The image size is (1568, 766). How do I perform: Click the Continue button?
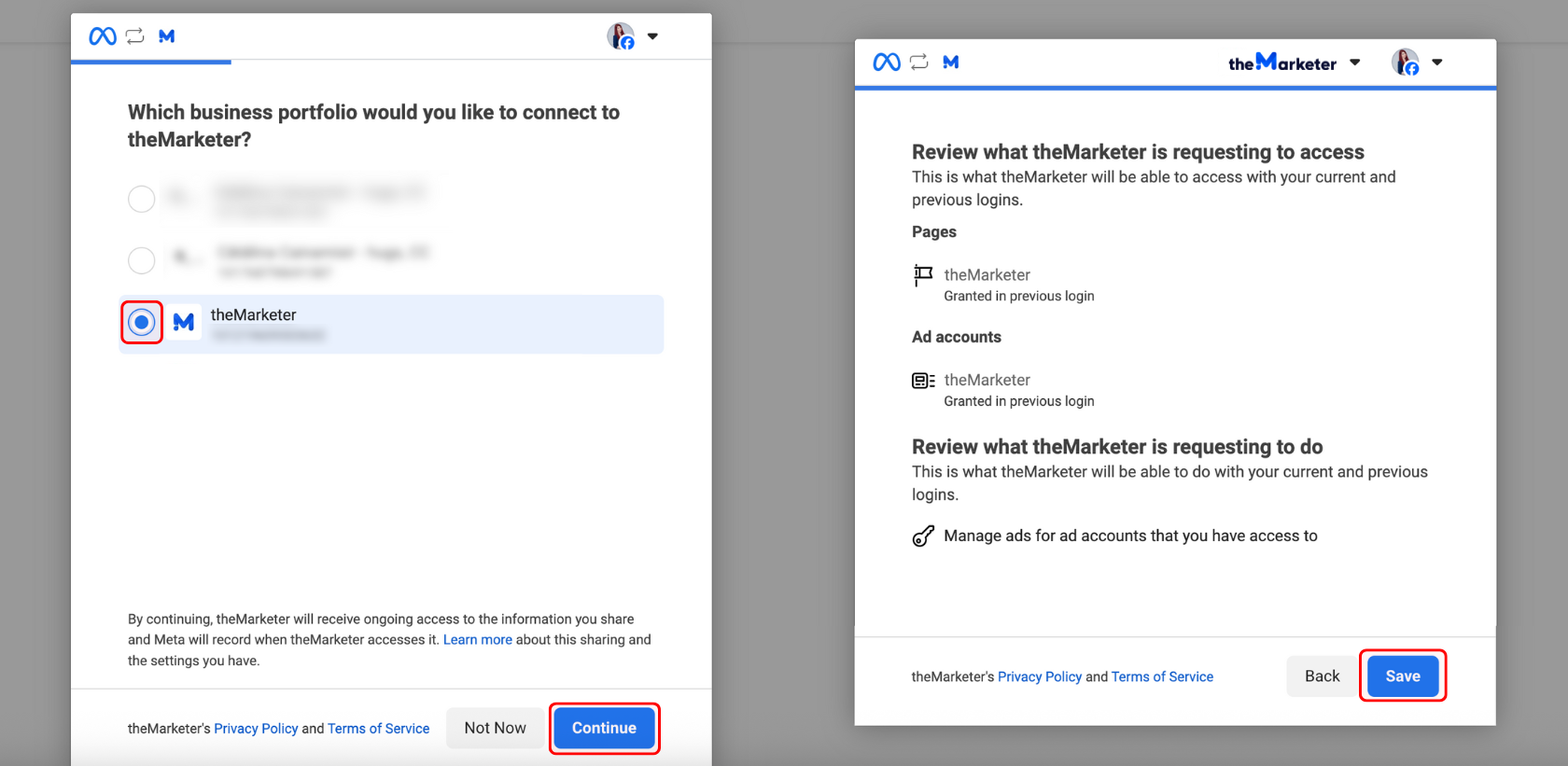pos(605,728)
